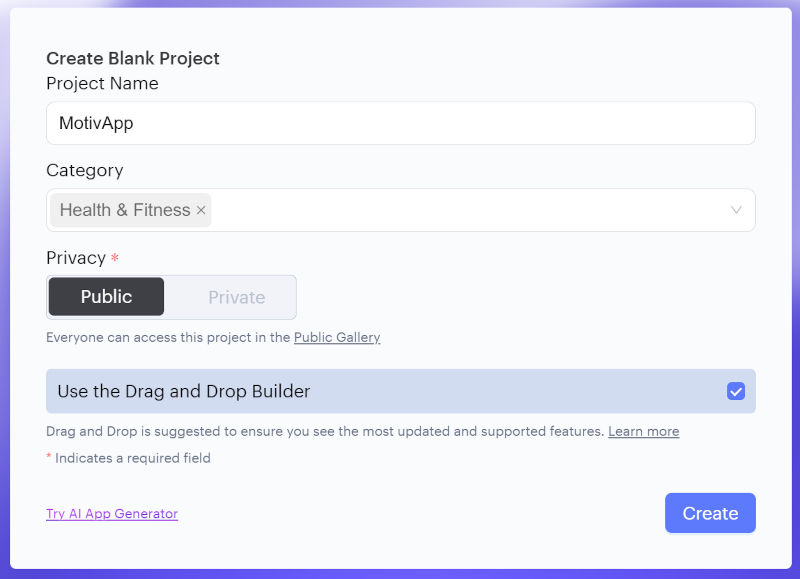This screenshot has width=800, height=579.
Task: Click the Drag and Drop suggestion description text
Action: [x=325, y=431]
